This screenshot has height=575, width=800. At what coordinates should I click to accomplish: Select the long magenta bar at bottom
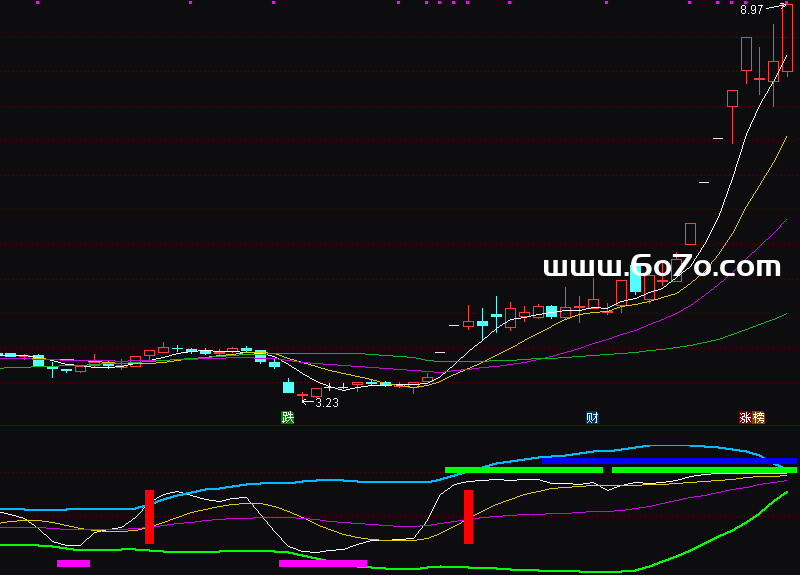pyautogui.click(x=323, y=563)
